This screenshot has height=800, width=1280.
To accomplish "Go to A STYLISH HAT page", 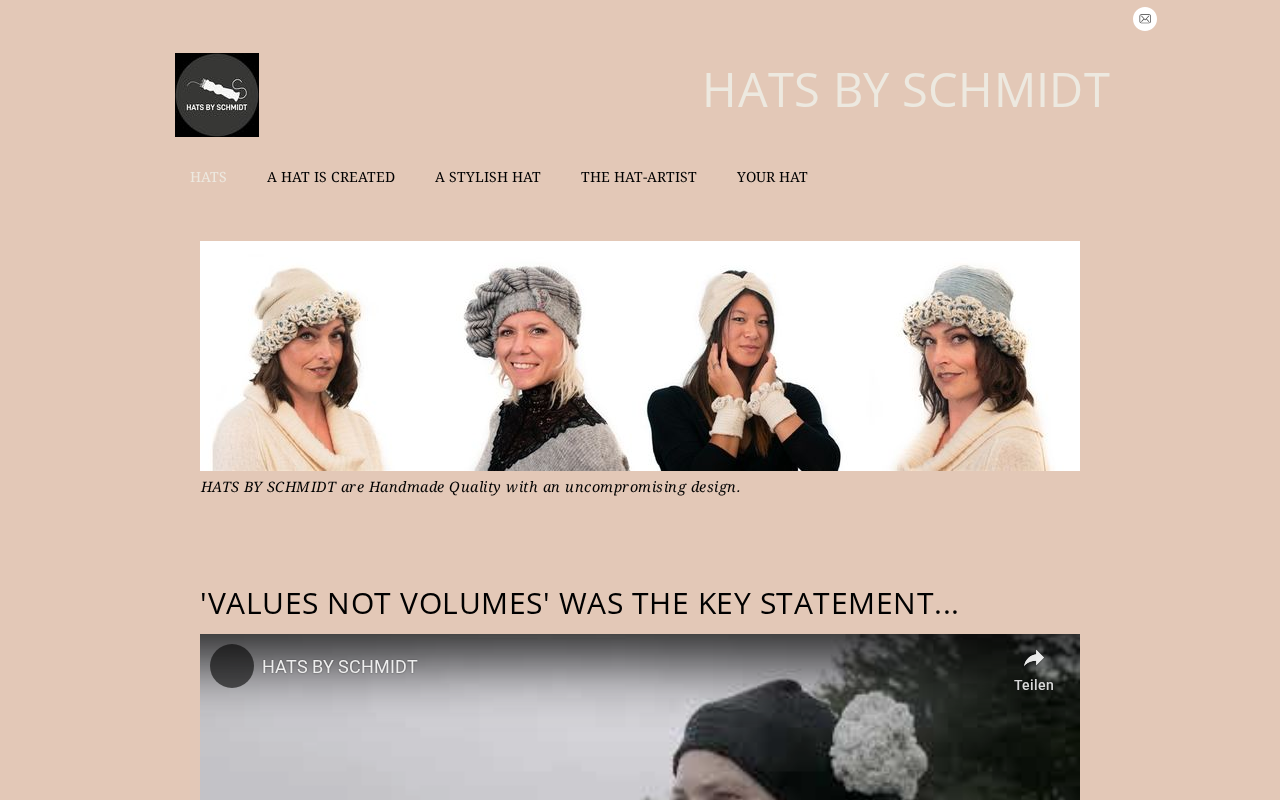I will tap(488, 177).
